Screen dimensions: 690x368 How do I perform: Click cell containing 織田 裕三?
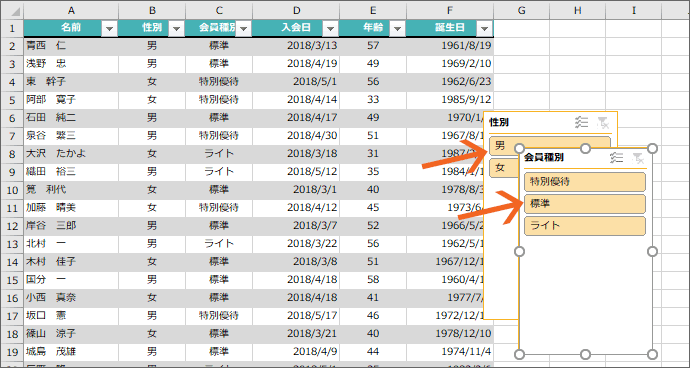[x=71, y=172]
